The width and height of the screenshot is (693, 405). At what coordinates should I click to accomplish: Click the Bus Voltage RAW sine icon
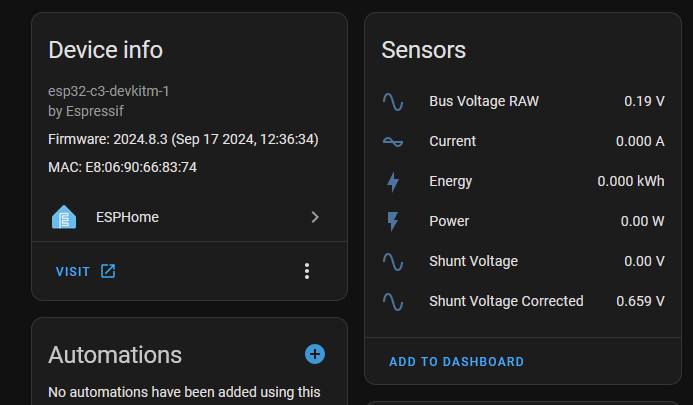[393, 101]
